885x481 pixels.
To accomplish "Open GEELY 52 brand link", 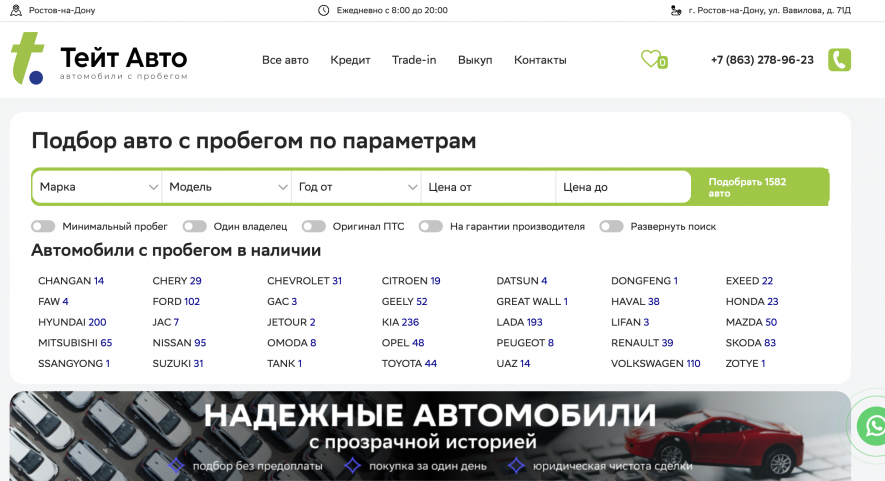I will pos(404,301).
